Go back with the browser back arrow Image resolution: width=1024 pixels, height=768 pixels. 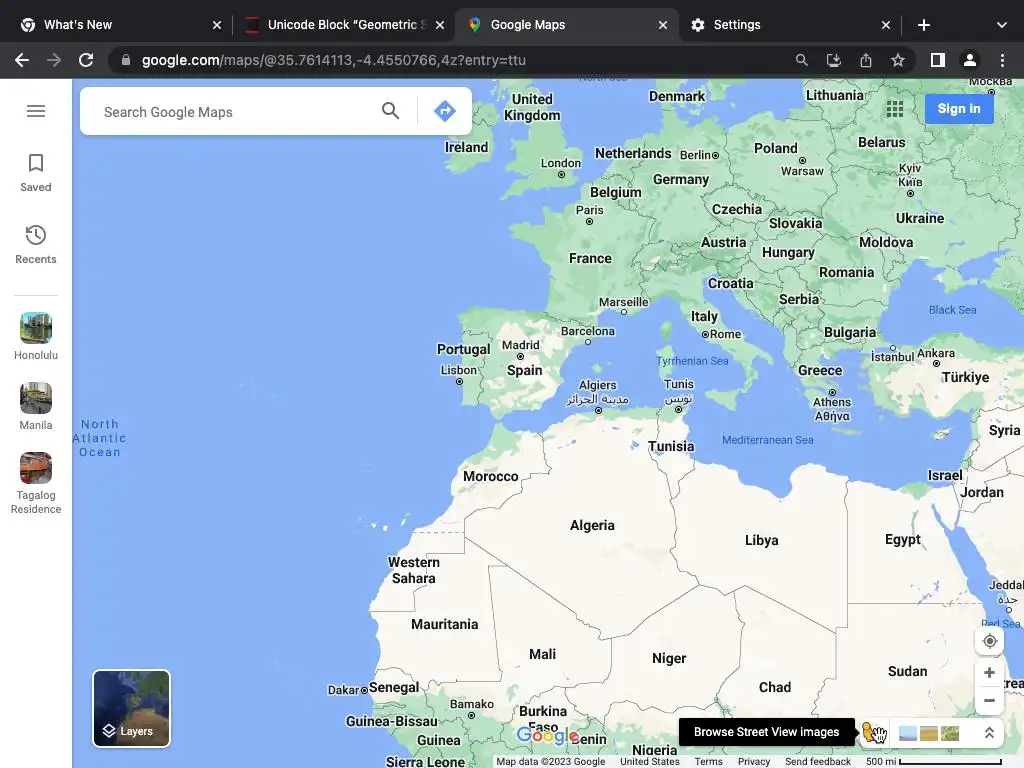pyautogui.click(x=22, y=60)
